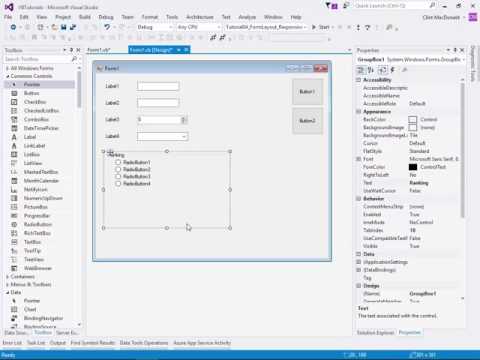Collapse the Behavior property category

(x=359, y=199)
